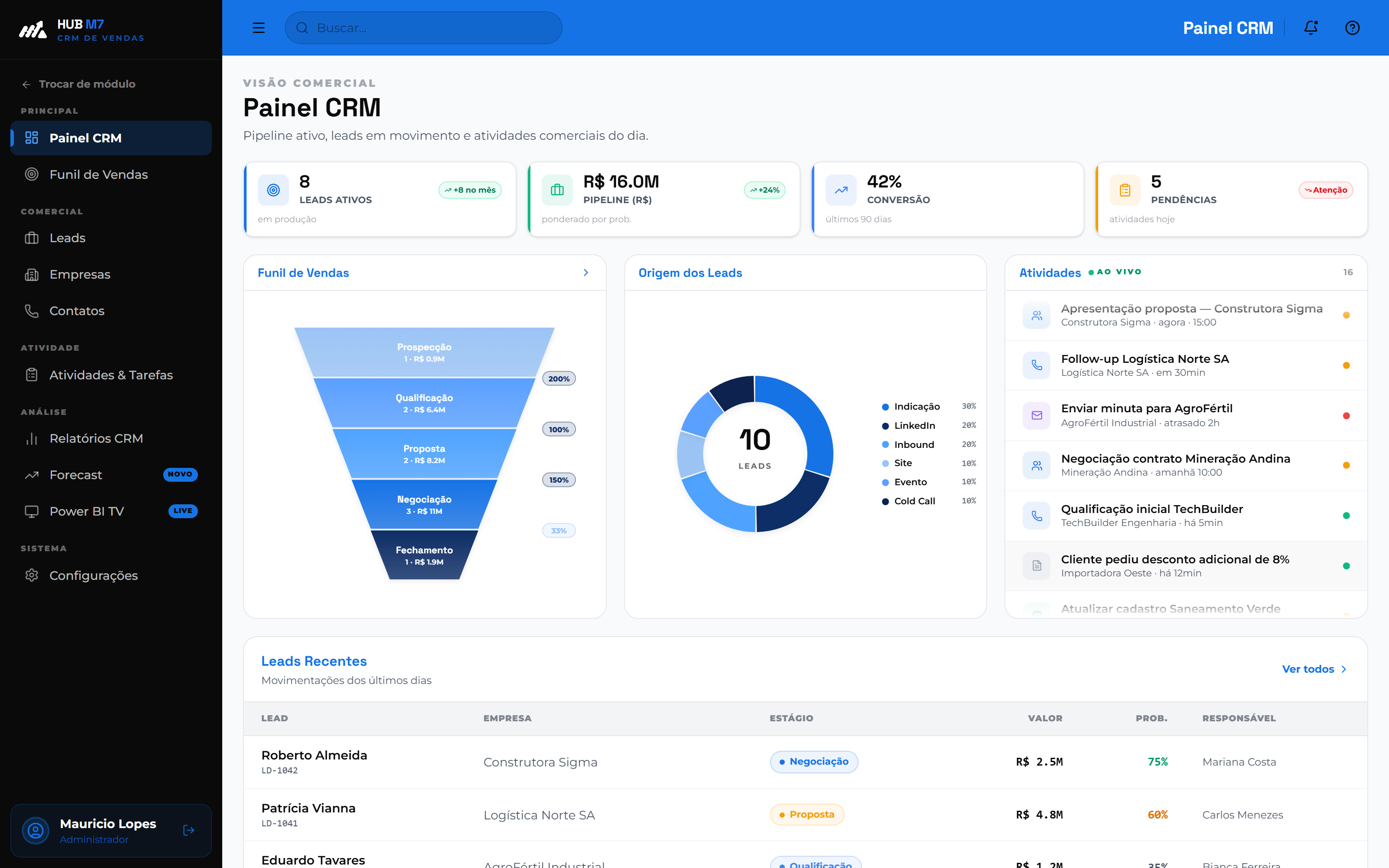Screen dimensions: 1389x868
Task: Click the ESTÁGIO column header
Action: pyautogui.click(x=791, y=718)
